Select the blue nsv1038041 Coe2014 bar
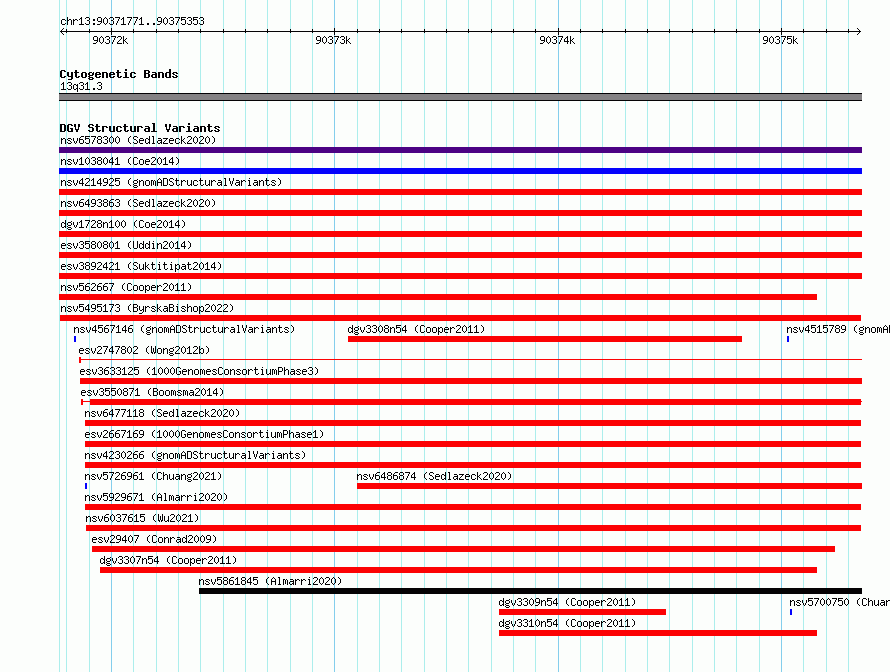The width and height of the screenshot is (890, 672). (x=460, y=171)
